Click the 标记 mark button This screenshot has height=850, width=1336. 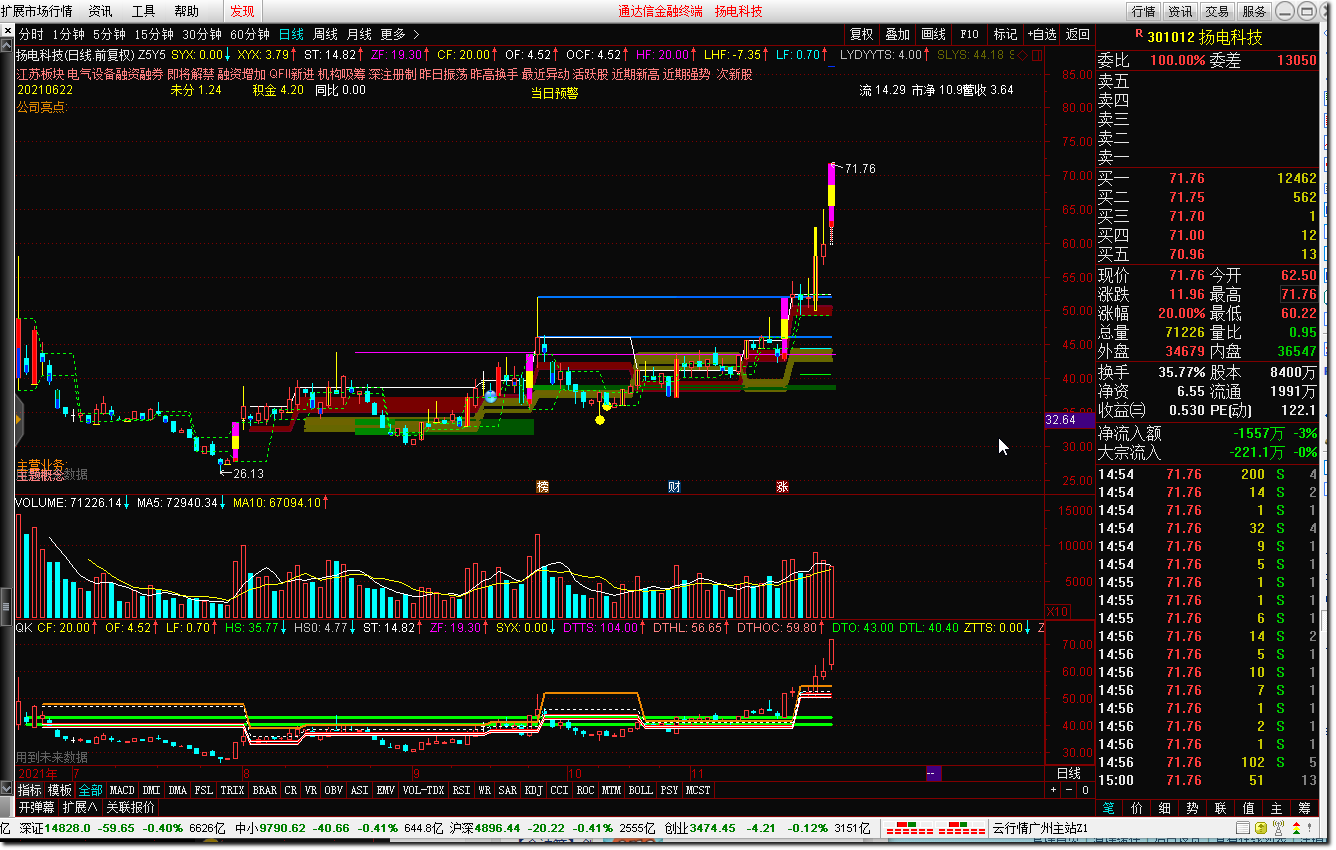(x=1005, y=34)
